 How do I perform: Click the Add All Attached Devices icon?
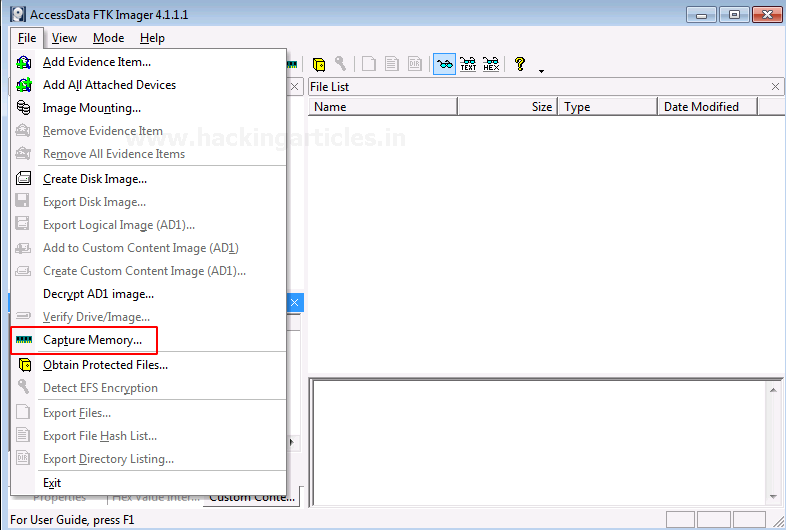tap(24, 85)
